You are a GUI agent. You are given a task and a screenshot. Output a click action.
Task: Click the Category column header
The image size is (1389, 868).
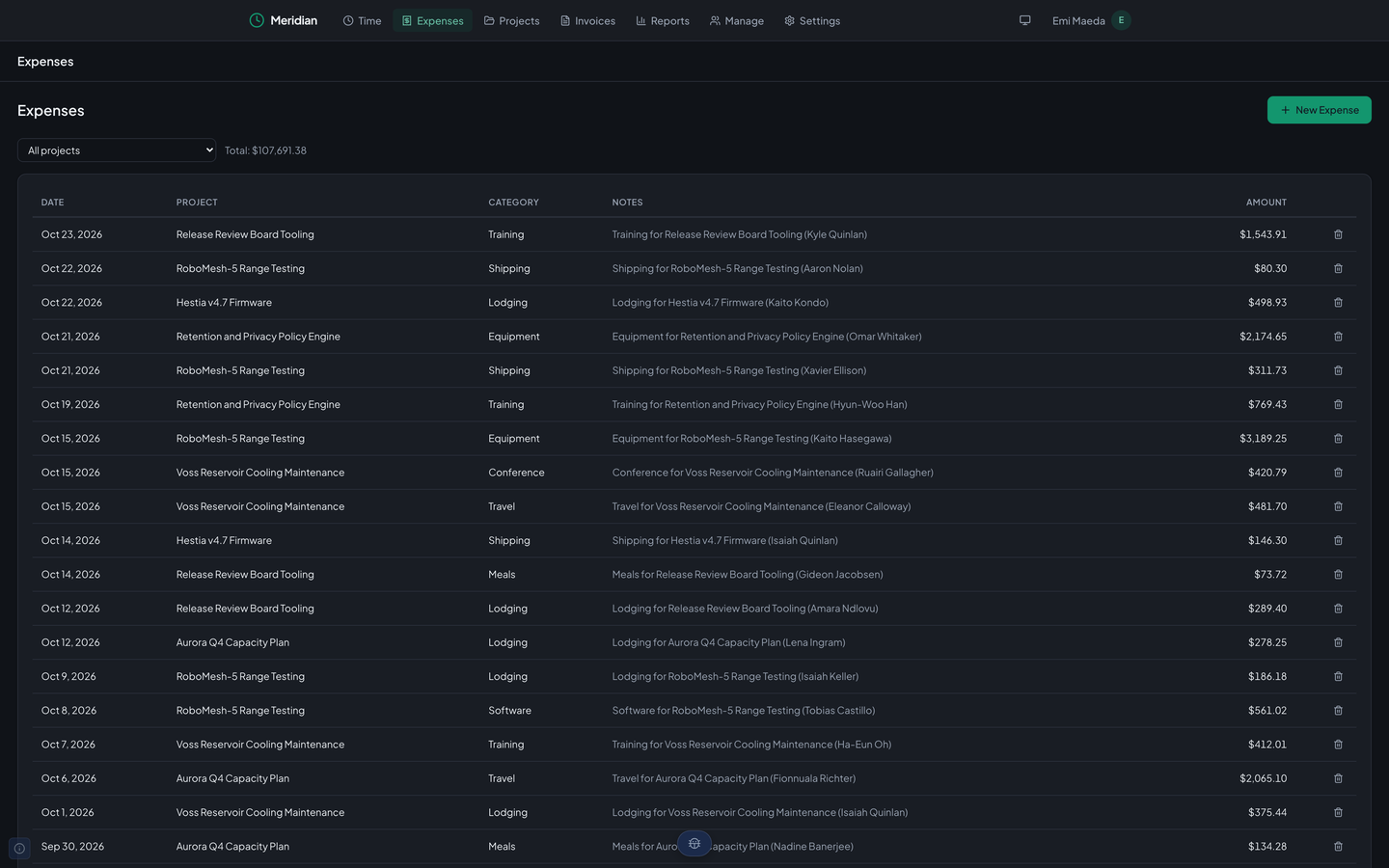pyautogui.click(x=513, y=203)
